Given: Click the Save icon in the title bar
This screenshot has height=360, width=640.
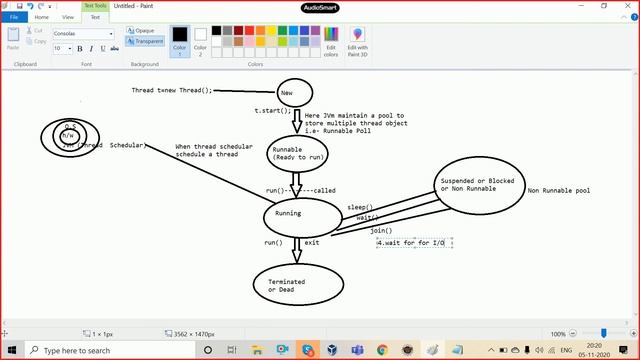Looking at the screenshot, I should point(19,6).
